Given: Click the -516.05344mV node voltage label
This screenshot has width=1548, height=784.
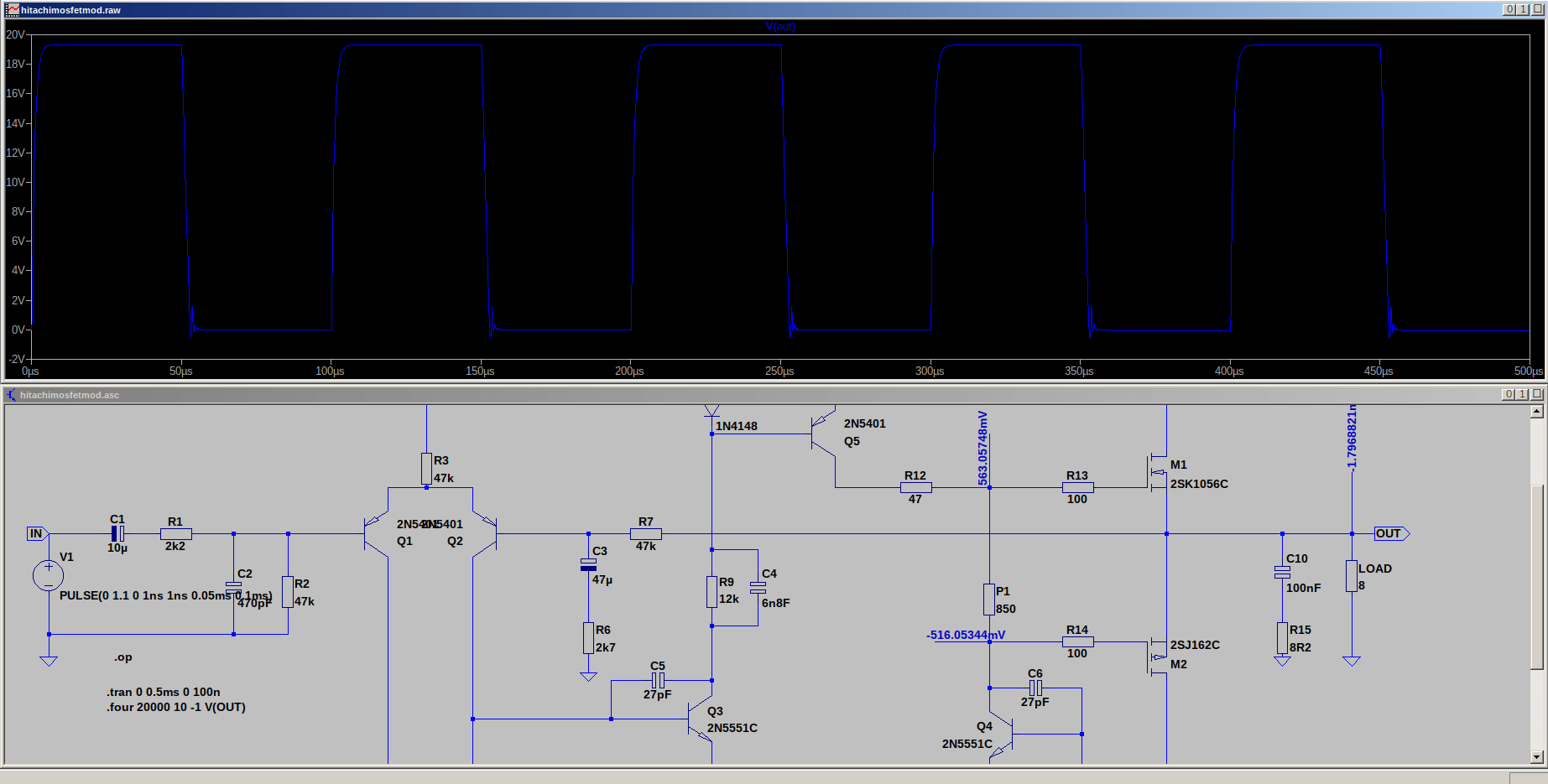Looking at the screenshot, I should pos(966,635).
